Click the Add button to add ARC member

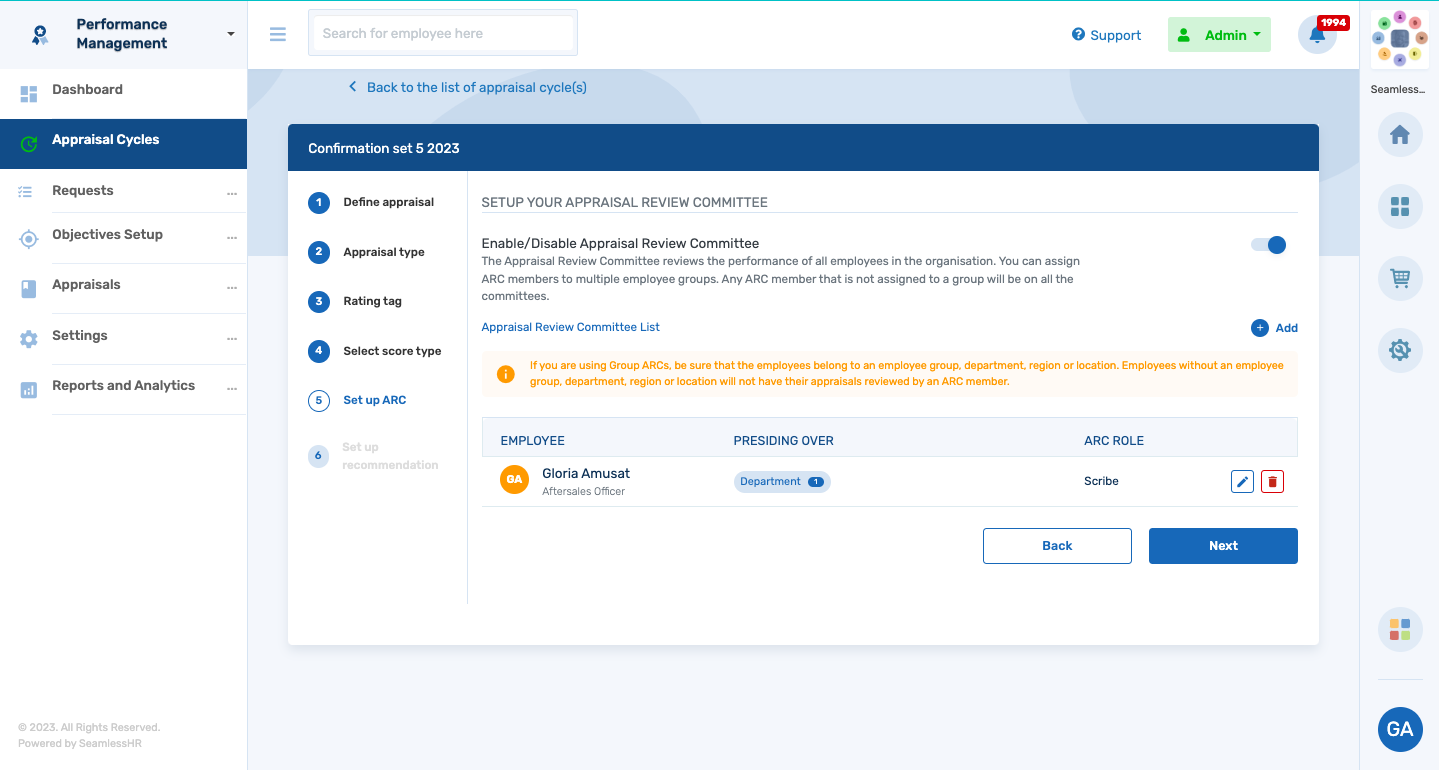1275,328
